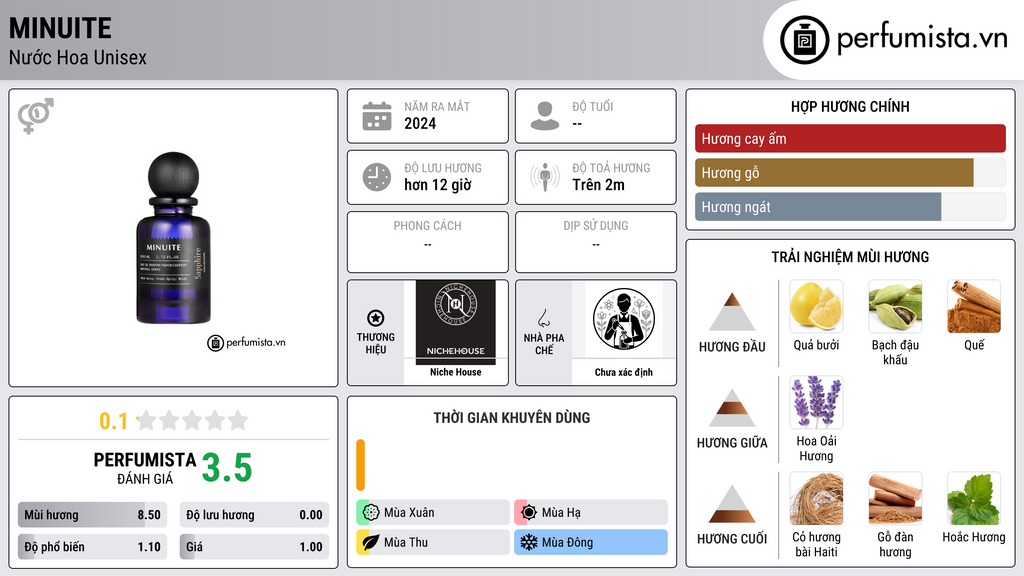Click the perfumer illustration labeled Chưa xác định
This screenshot has width=1024, height=576.
(624, 319)
